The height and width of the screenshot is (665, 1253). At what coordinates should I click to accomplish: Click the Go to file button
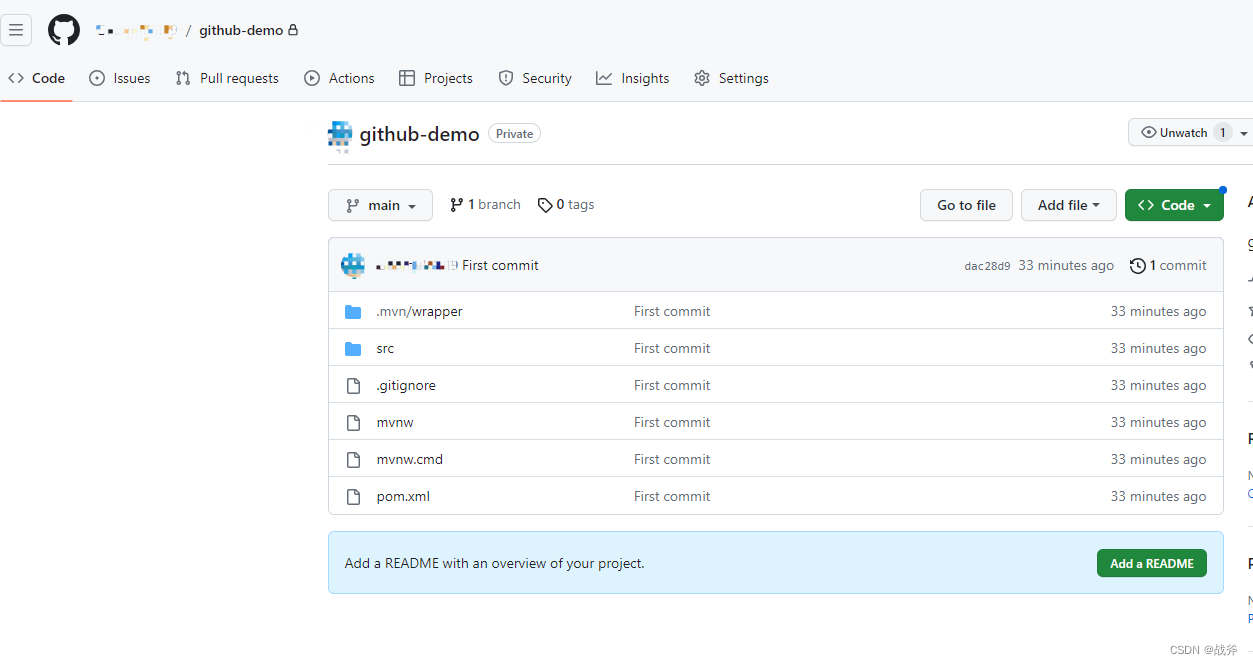pyautogui.click(x=966, y=205)
